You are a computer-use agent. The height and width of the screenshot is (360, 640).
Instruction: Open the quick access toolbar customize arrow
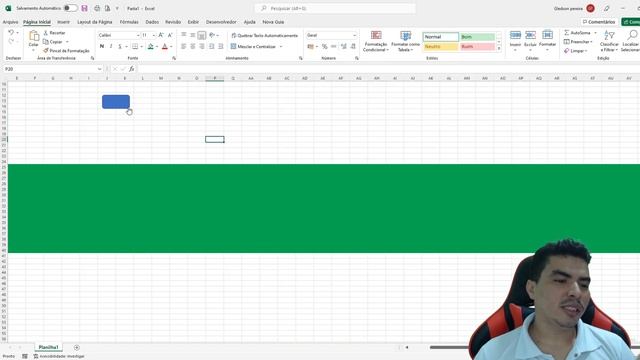[x=117, y=9]
